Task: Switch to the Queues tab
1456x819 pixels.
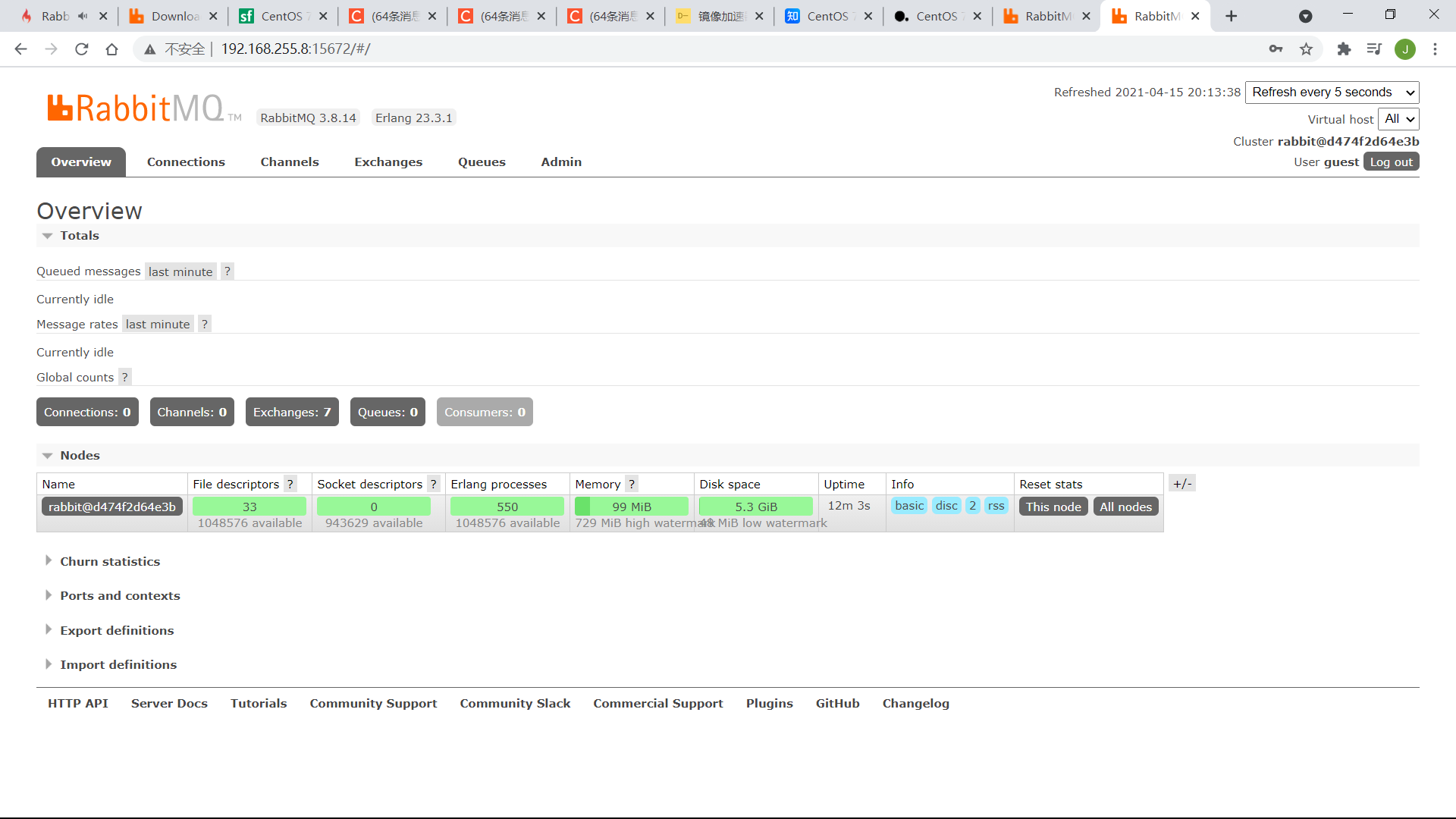Action: (482, 162)
